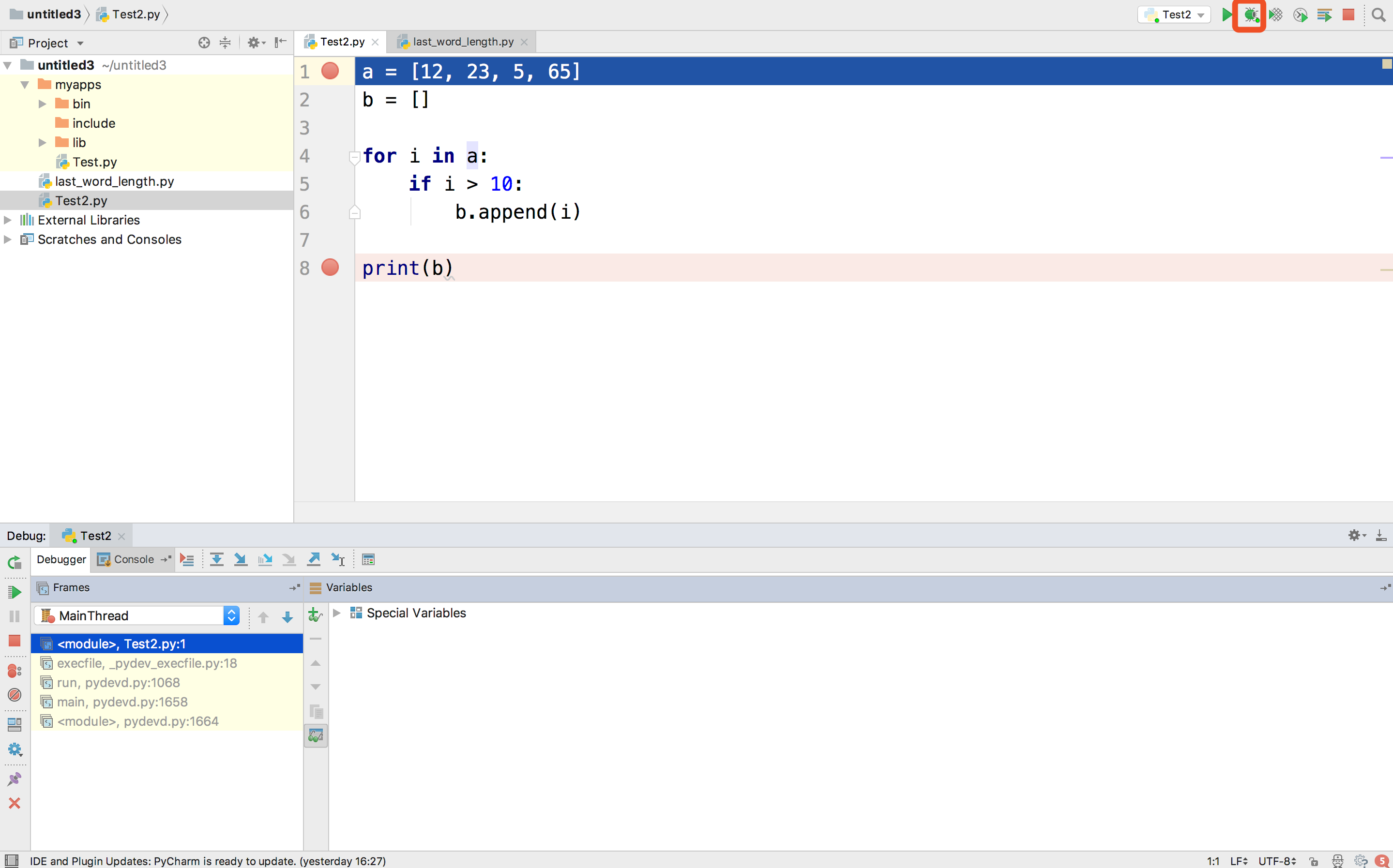Viewport: 1393px width, 868px height.
Task: Stop the process from the top toolbar
Action: [1349, 15]
